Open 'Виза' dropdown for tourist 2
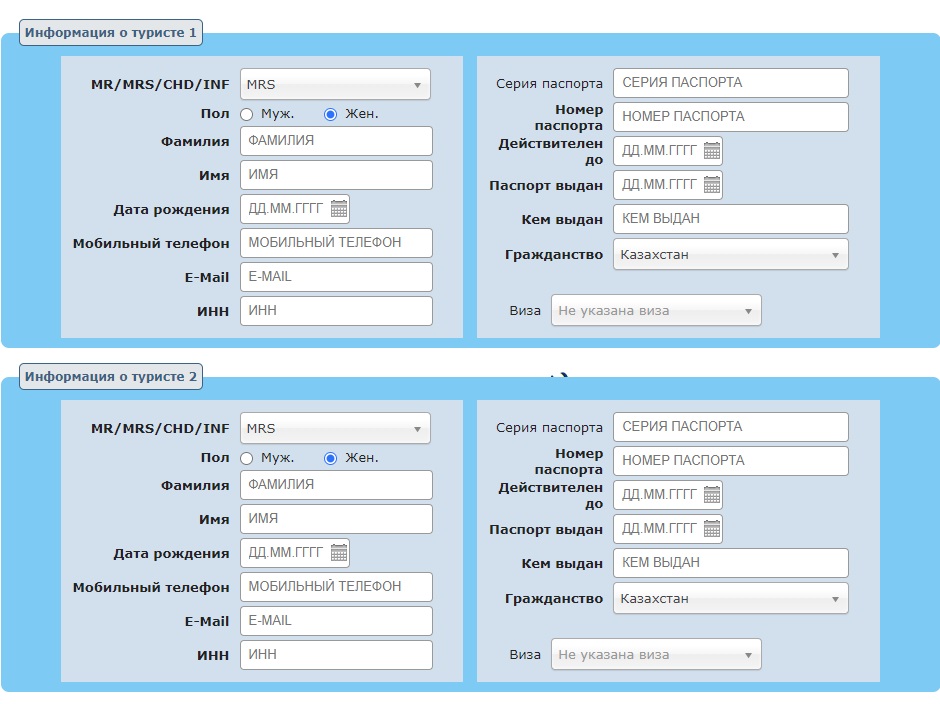 [x=656, y=655]
